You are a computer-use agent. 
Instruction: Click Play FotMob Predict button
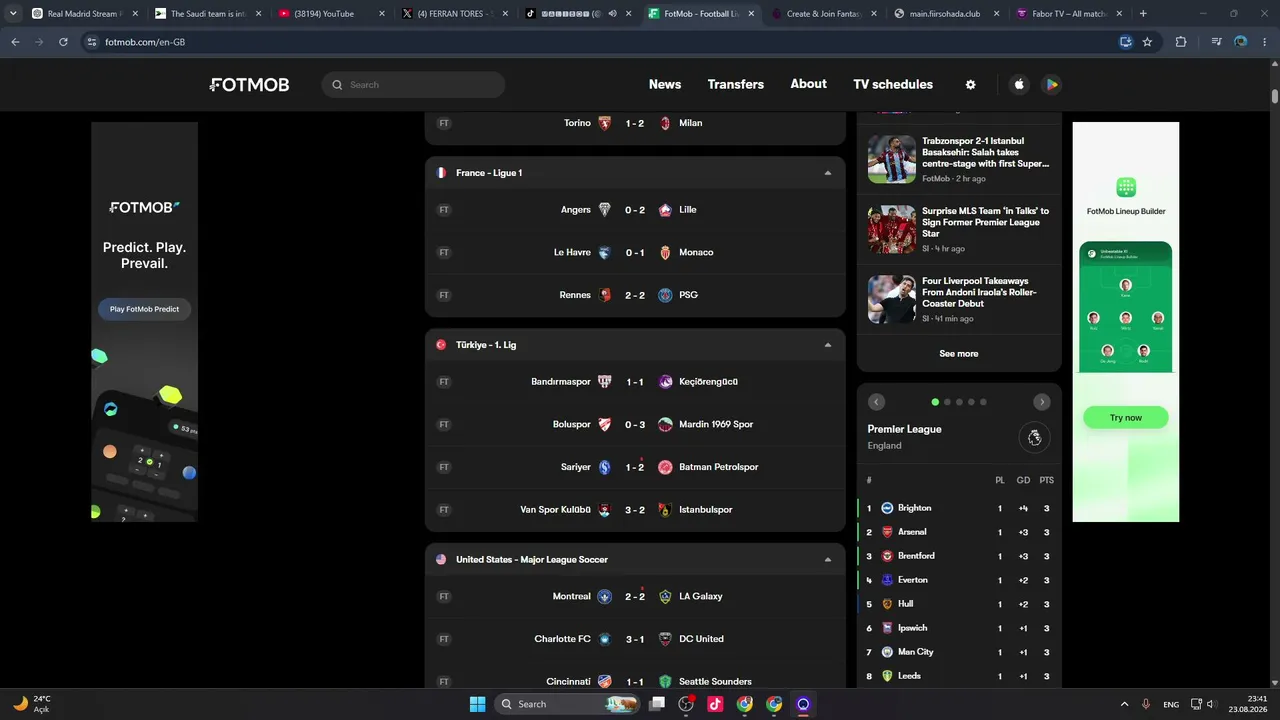(144, 309)
